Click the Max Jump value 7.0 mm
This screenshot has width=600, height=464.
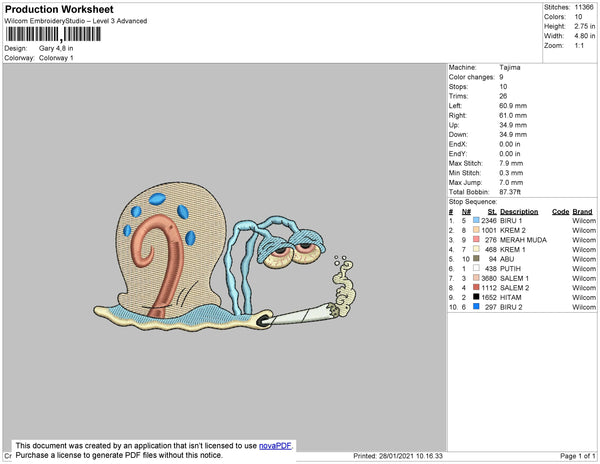[x=511, y=182]
